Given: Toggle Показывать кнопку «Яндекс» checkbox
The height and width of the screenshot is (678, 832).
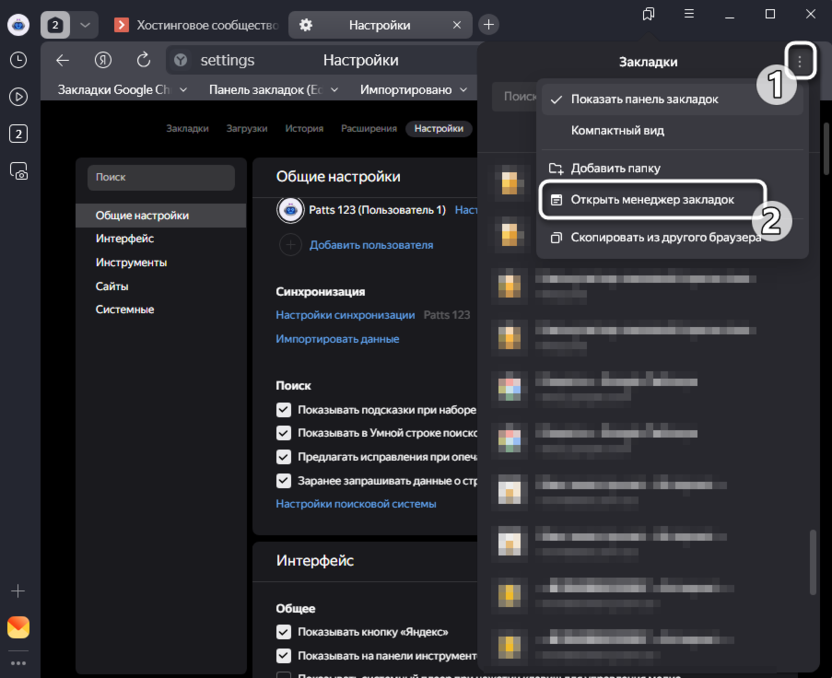Looking at the screenshot, I should 283,632.
